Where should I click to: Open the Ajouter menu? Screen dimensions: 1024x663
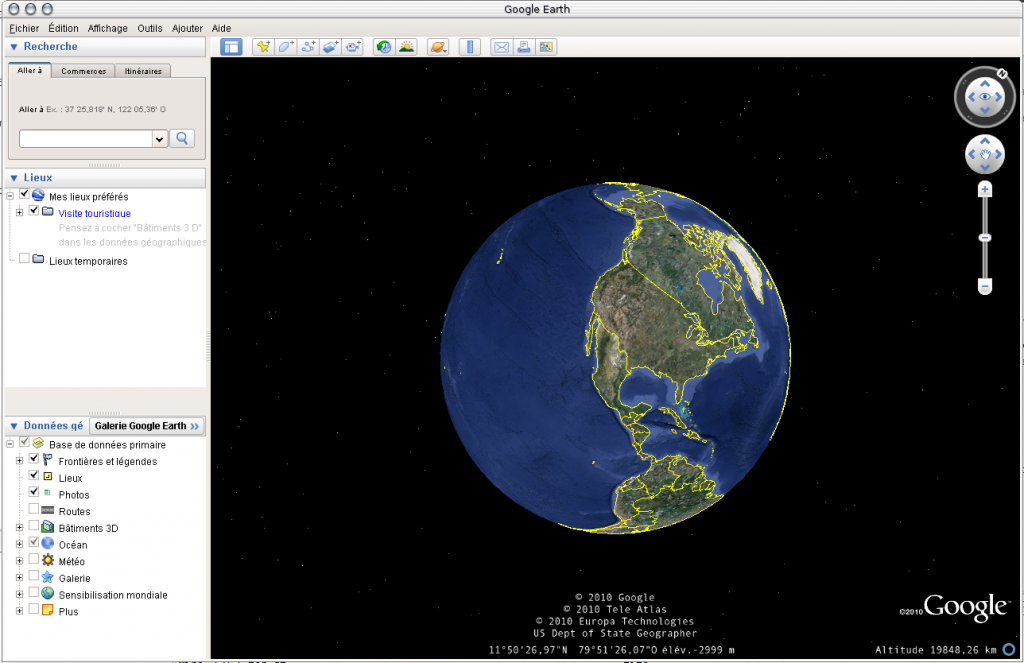pyautogui.click(x=187, y=28)
